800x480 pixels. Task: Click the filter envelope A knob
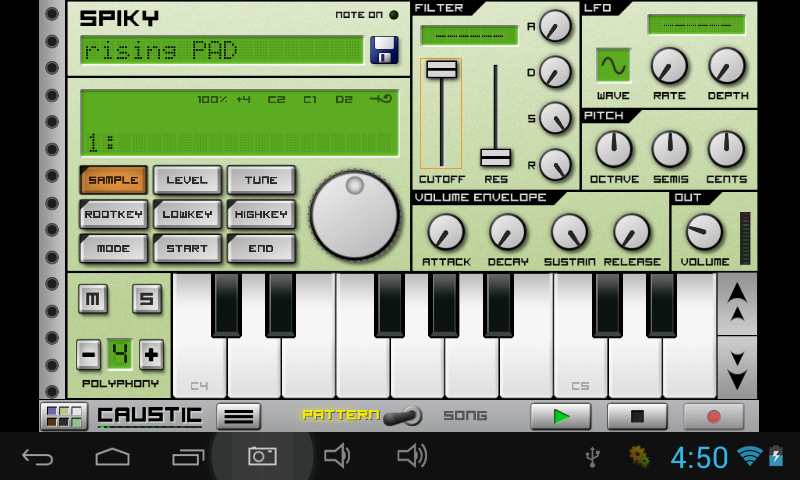tap(555, 26)
